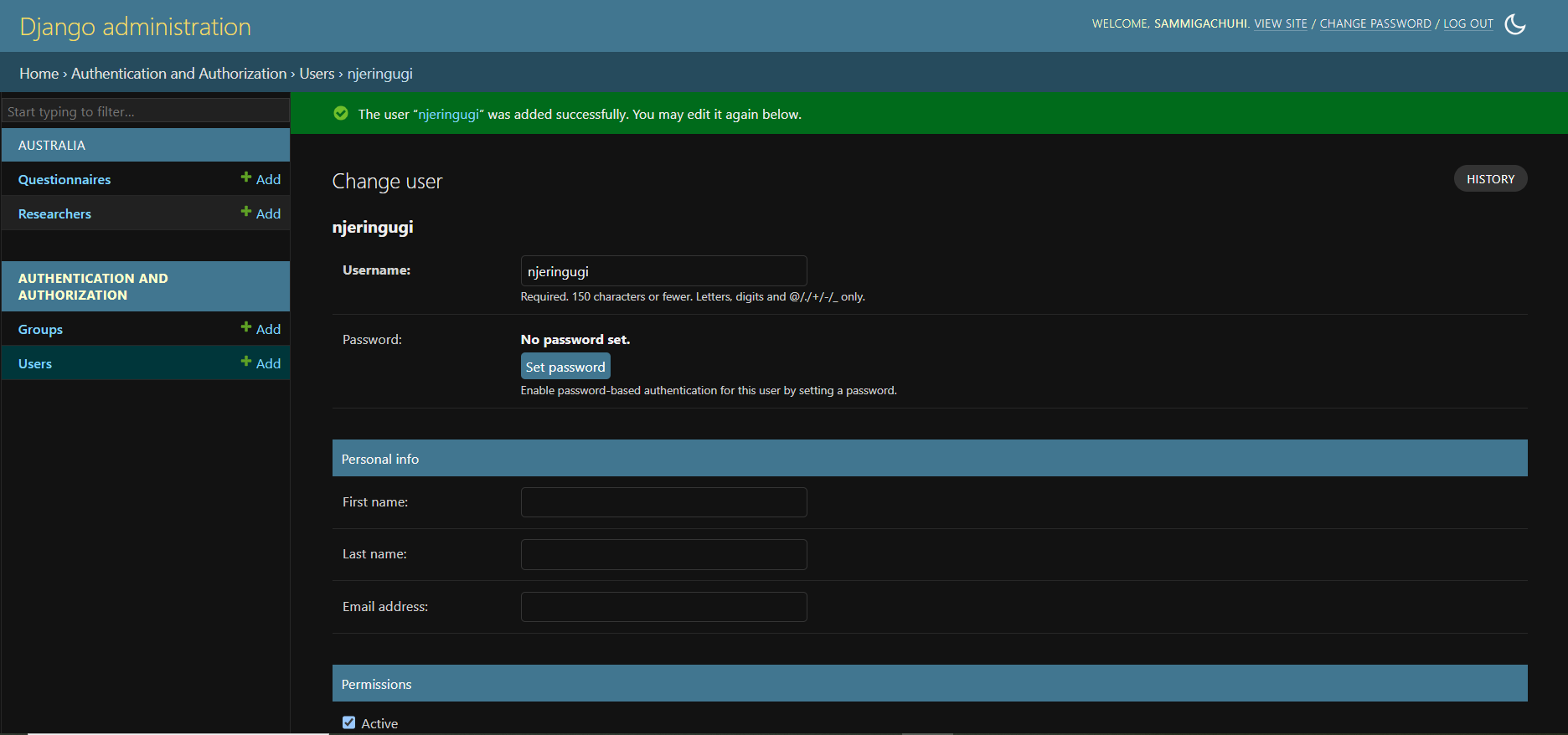Open the Users model in sidebar
The image size is (1568, 735).
tap(35, 363)
